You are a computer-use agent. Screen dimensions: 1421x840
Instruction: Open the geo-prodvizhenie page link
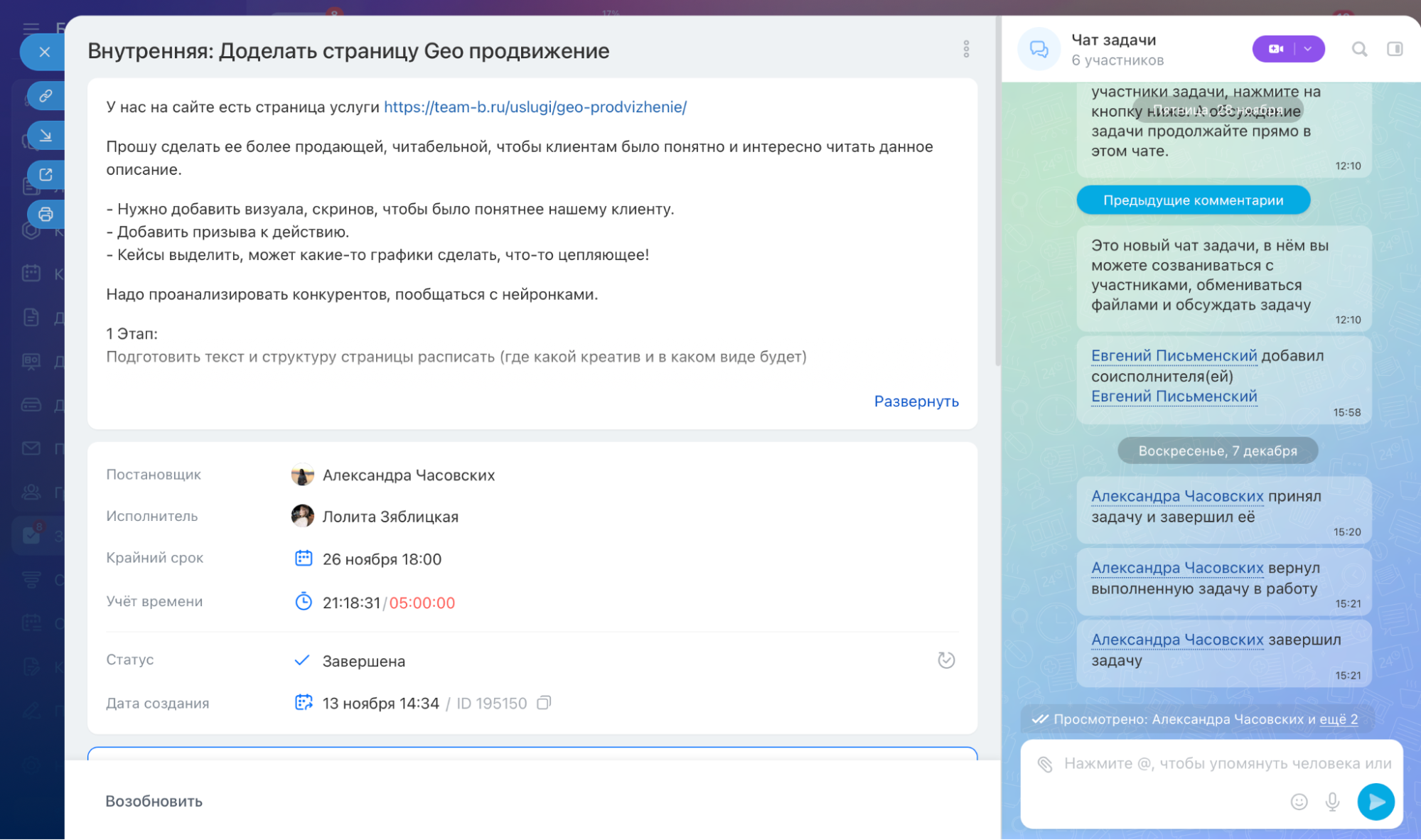point(535,107)
